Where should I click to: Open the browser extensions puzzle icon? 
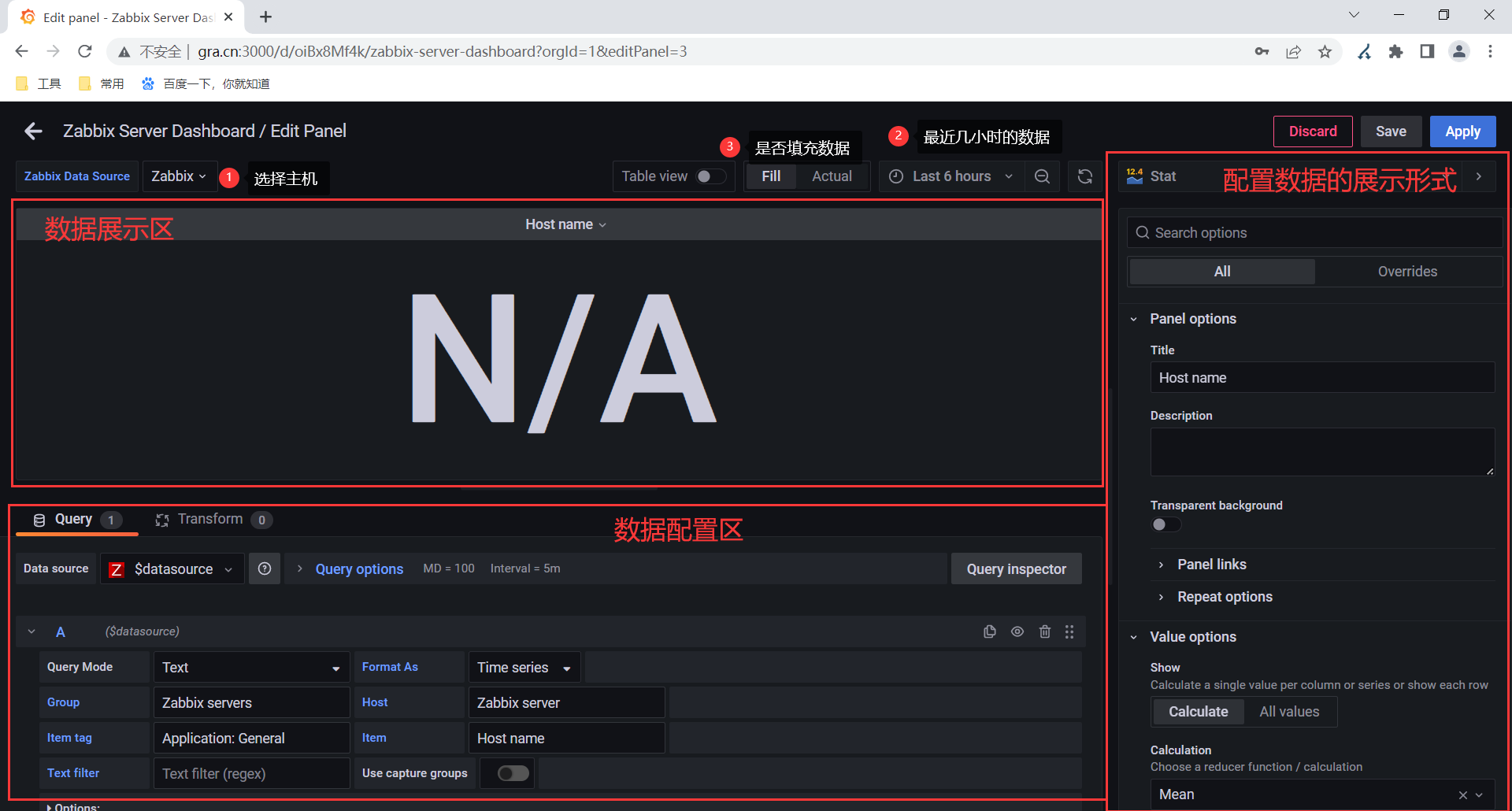1395,52
